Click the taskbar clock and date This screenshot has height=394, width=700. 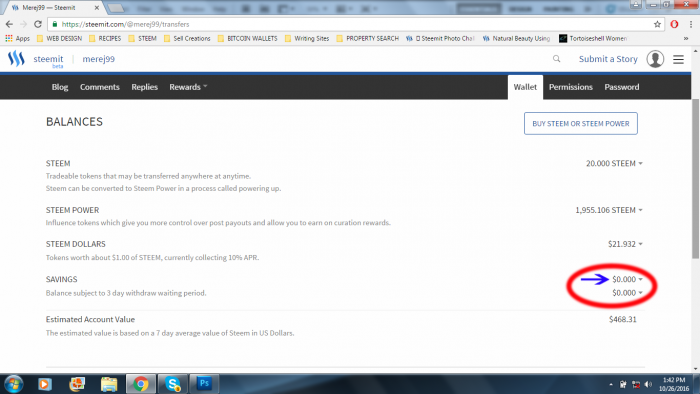(x=674, y=384)
